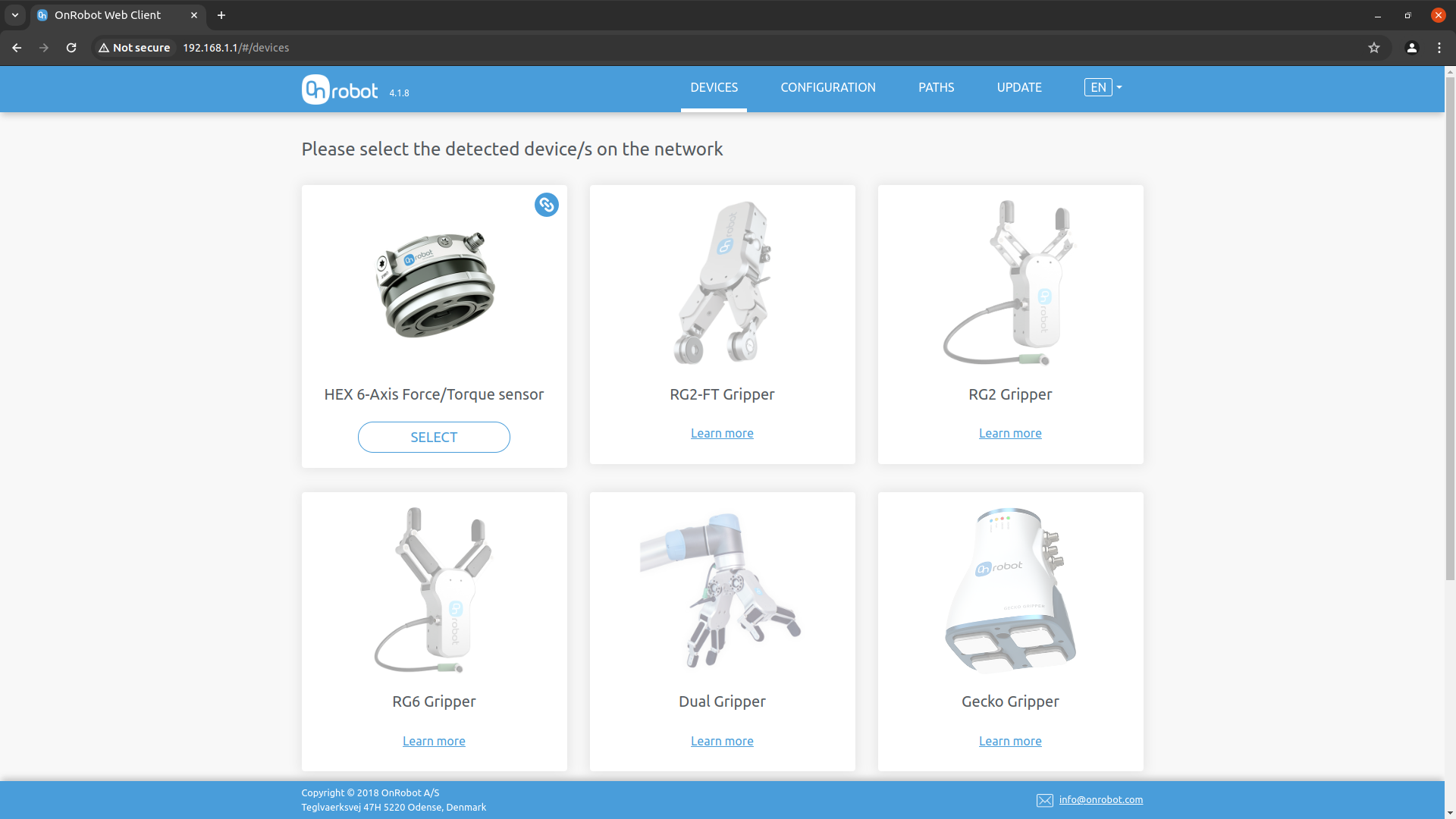Open the PATHS tab

(x=937, y=88)
